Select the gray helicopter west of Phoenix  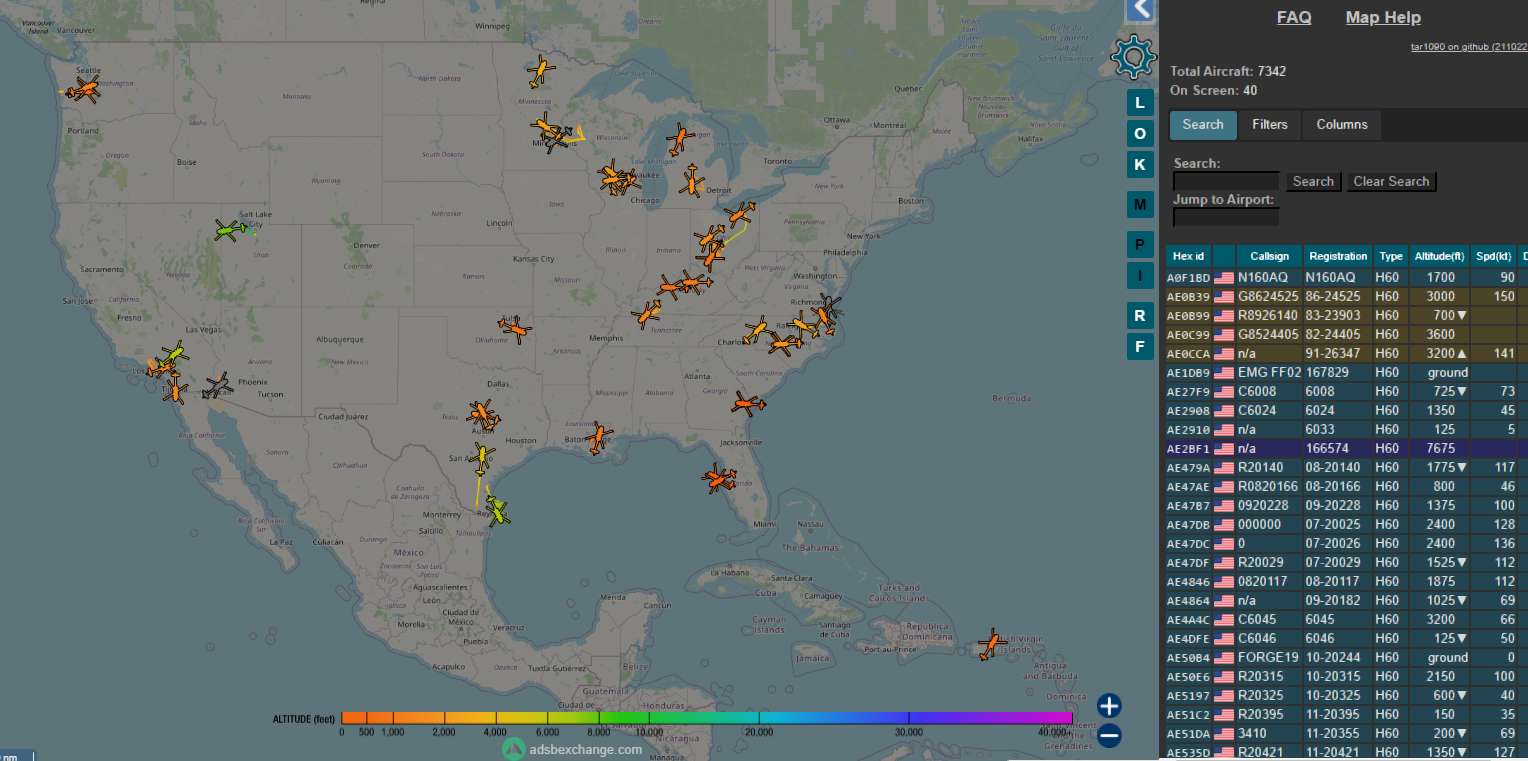pyautogui.click(x=217, y=386)
